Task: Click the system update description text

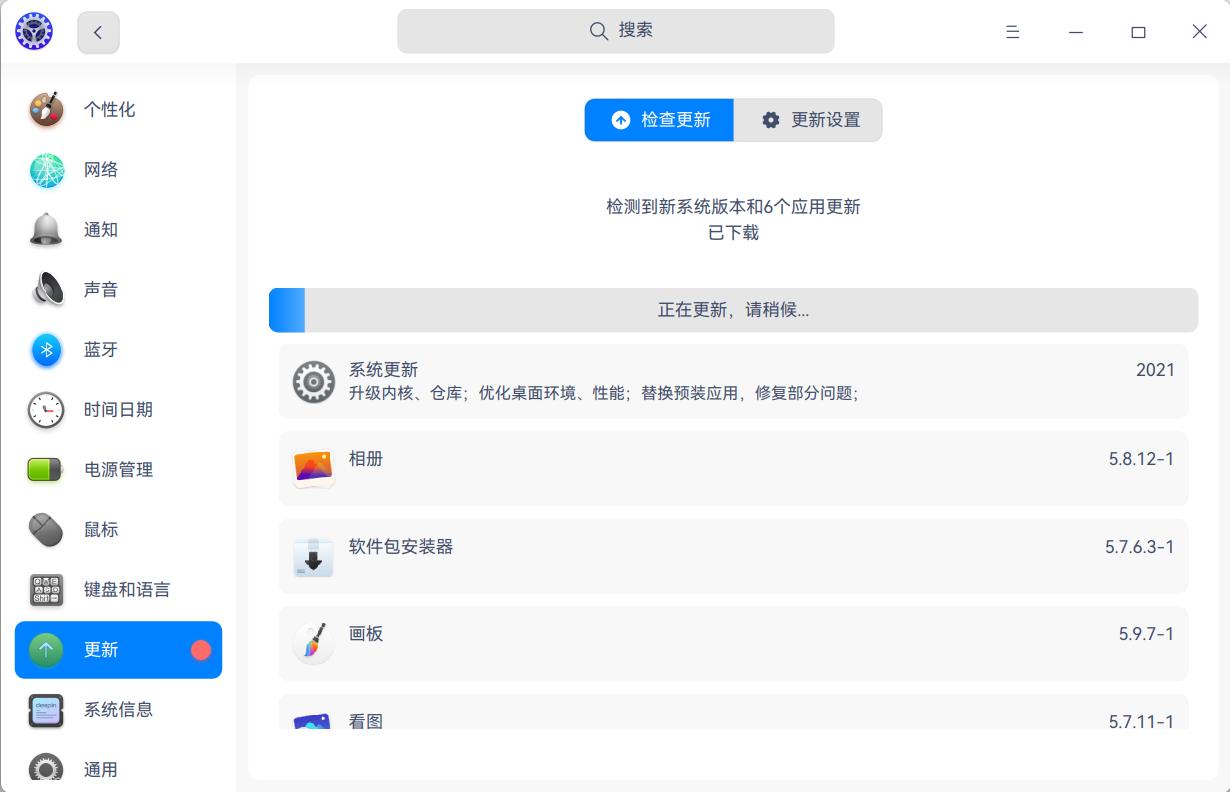Action: pyautogui.click(x=604, y=394)
